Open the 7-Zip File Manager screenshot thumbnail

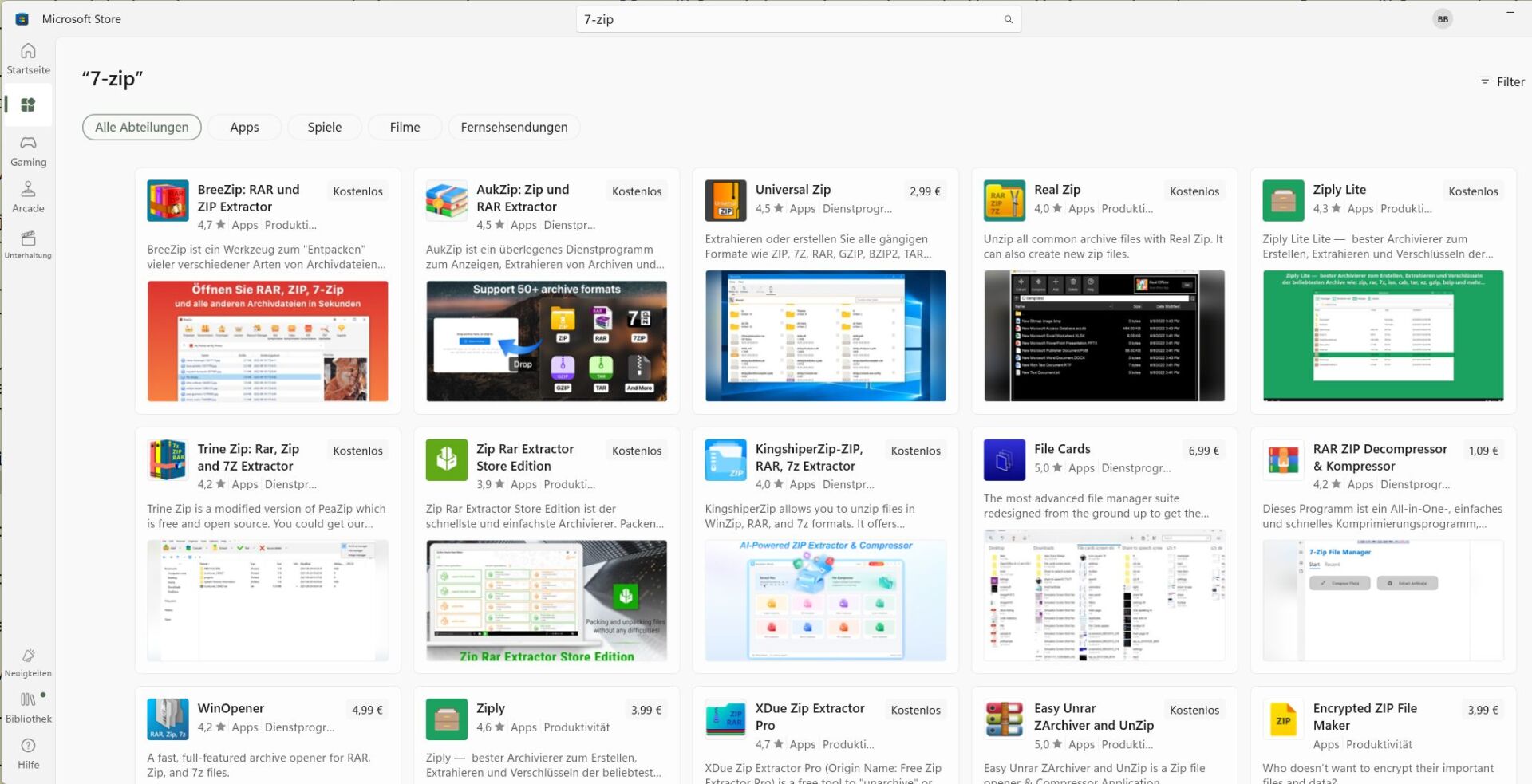point(1383,601)
